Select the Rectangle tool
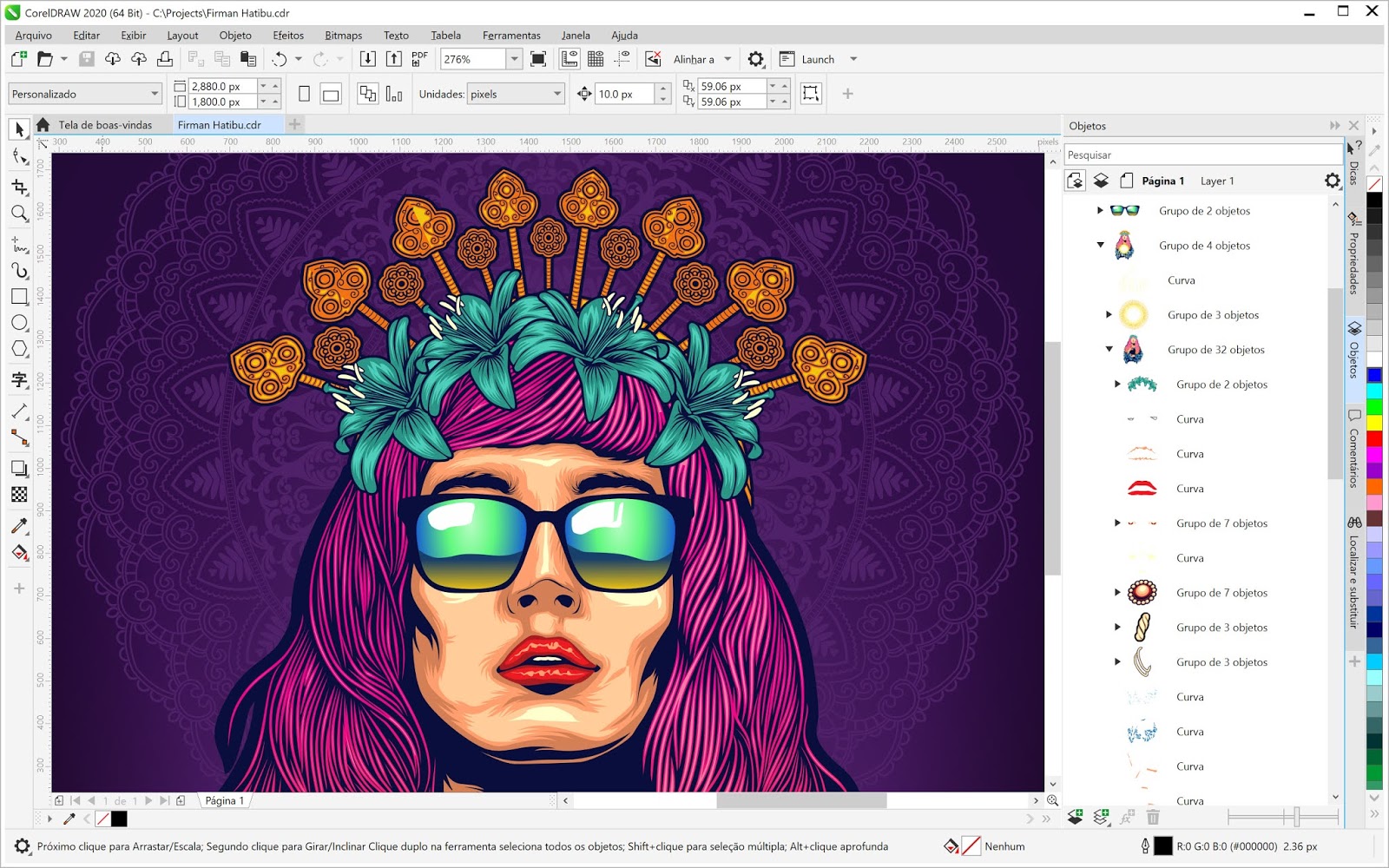 pos(19,296)
